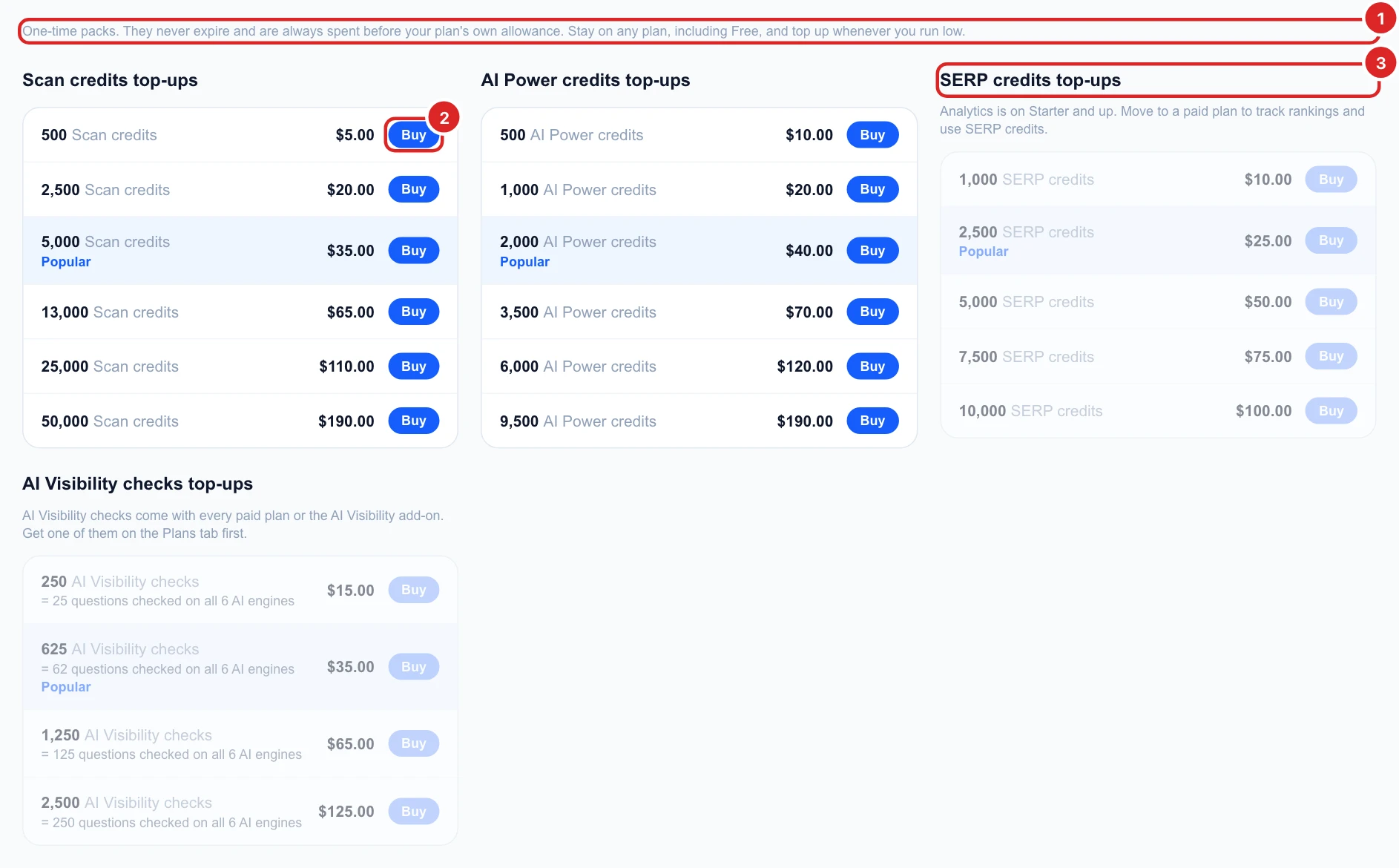Click Buy for 6,000 AI Power credits
Screen dimensions: 1399x868
pyautogui.click(x=872, y=366)
